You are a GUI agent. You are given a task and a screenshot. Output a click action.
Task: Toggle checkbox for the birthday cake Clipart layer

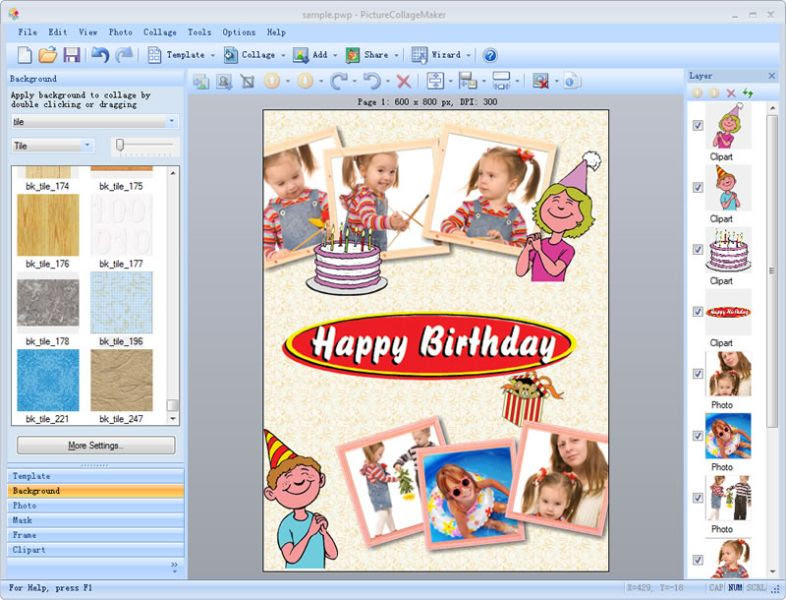[698, 250]
